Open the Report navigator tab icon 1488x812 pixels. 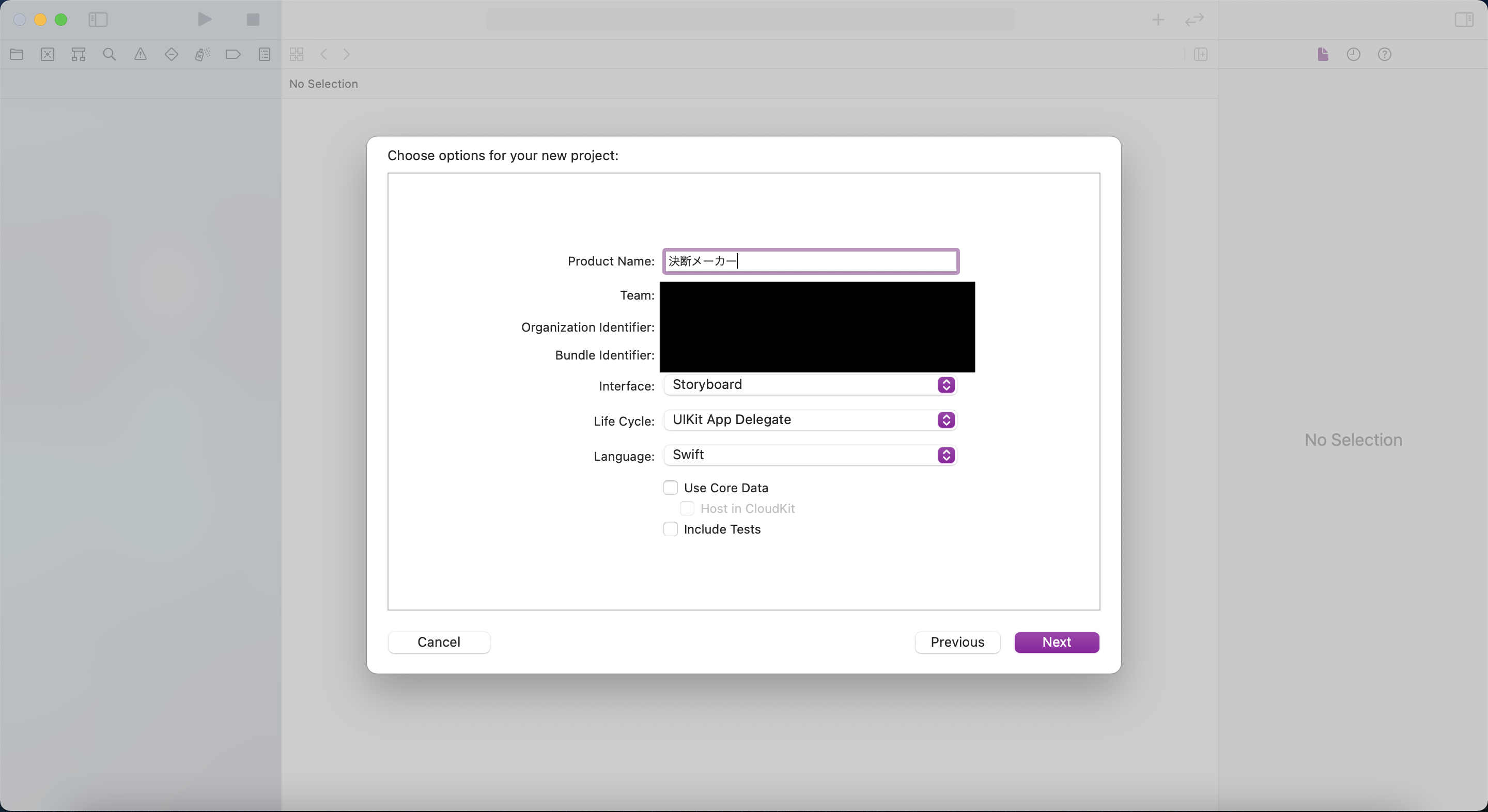point(264,54)
